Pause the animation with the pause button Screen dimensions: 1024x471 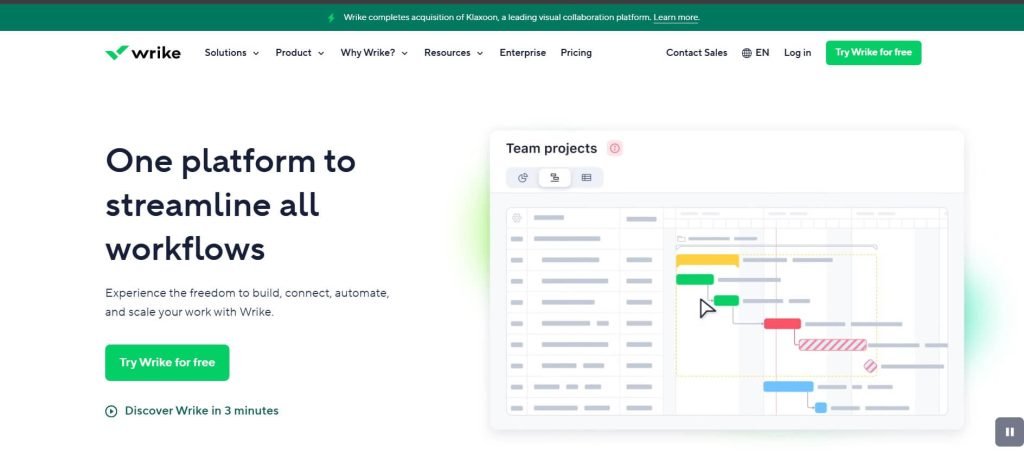pos(1010,432)
